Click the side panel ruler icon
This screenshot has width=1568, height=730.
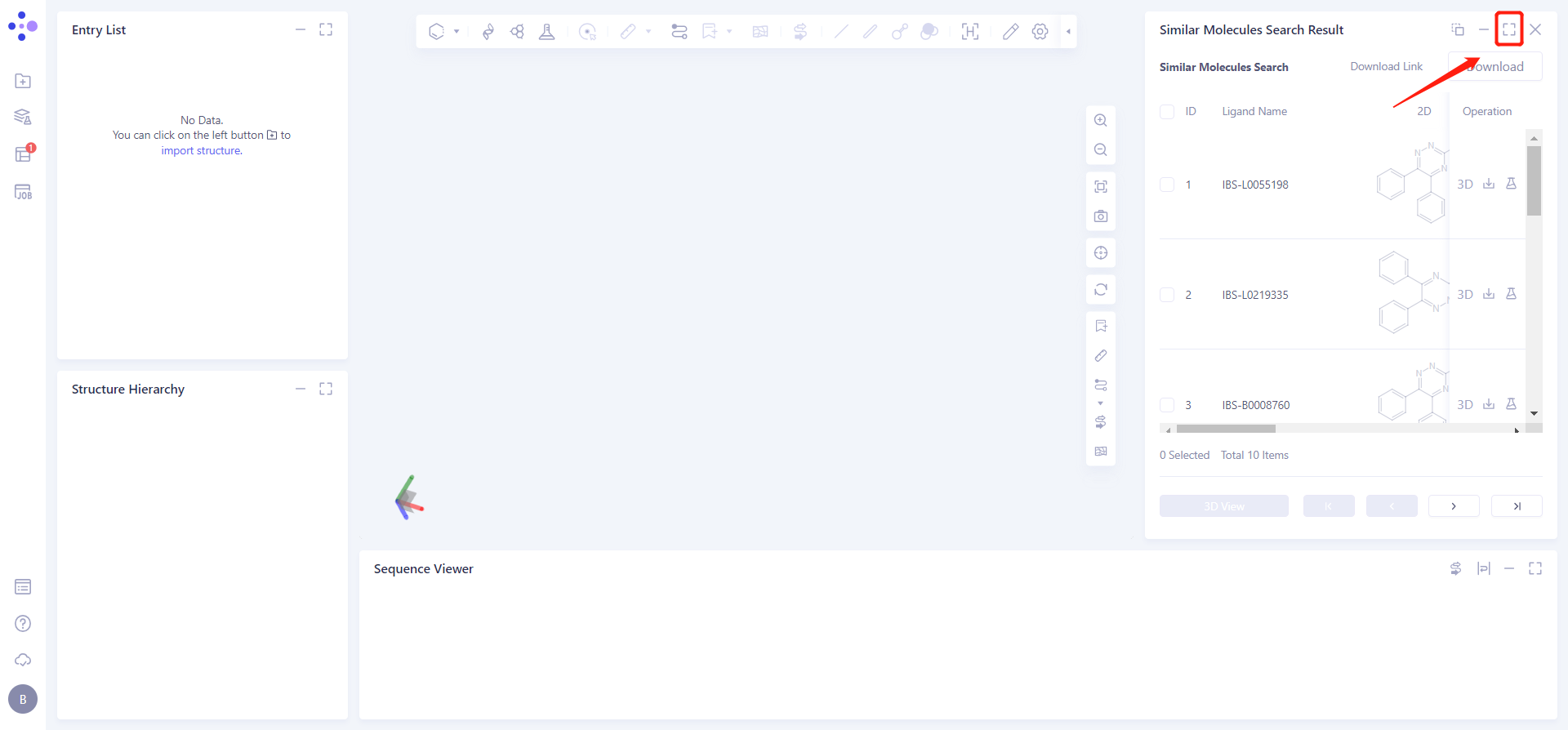1101,356
